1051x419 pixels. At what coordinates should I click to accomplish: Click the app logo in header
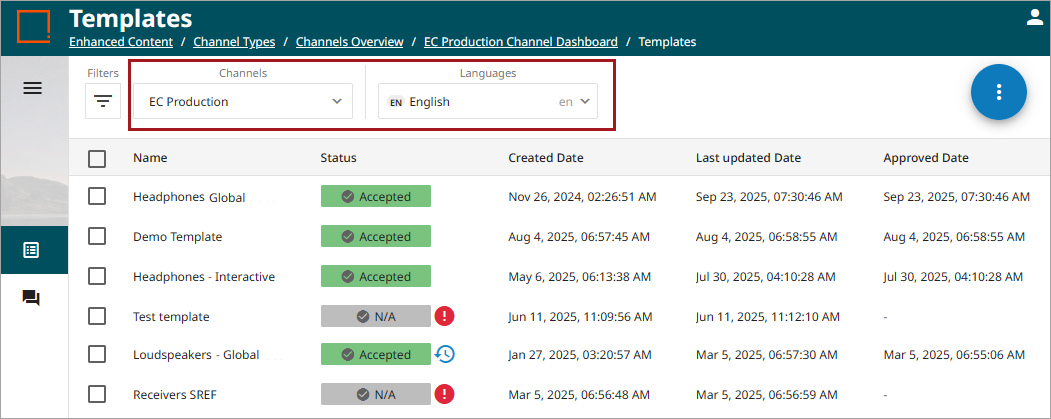pyautogui.click(x=33, y=25)
